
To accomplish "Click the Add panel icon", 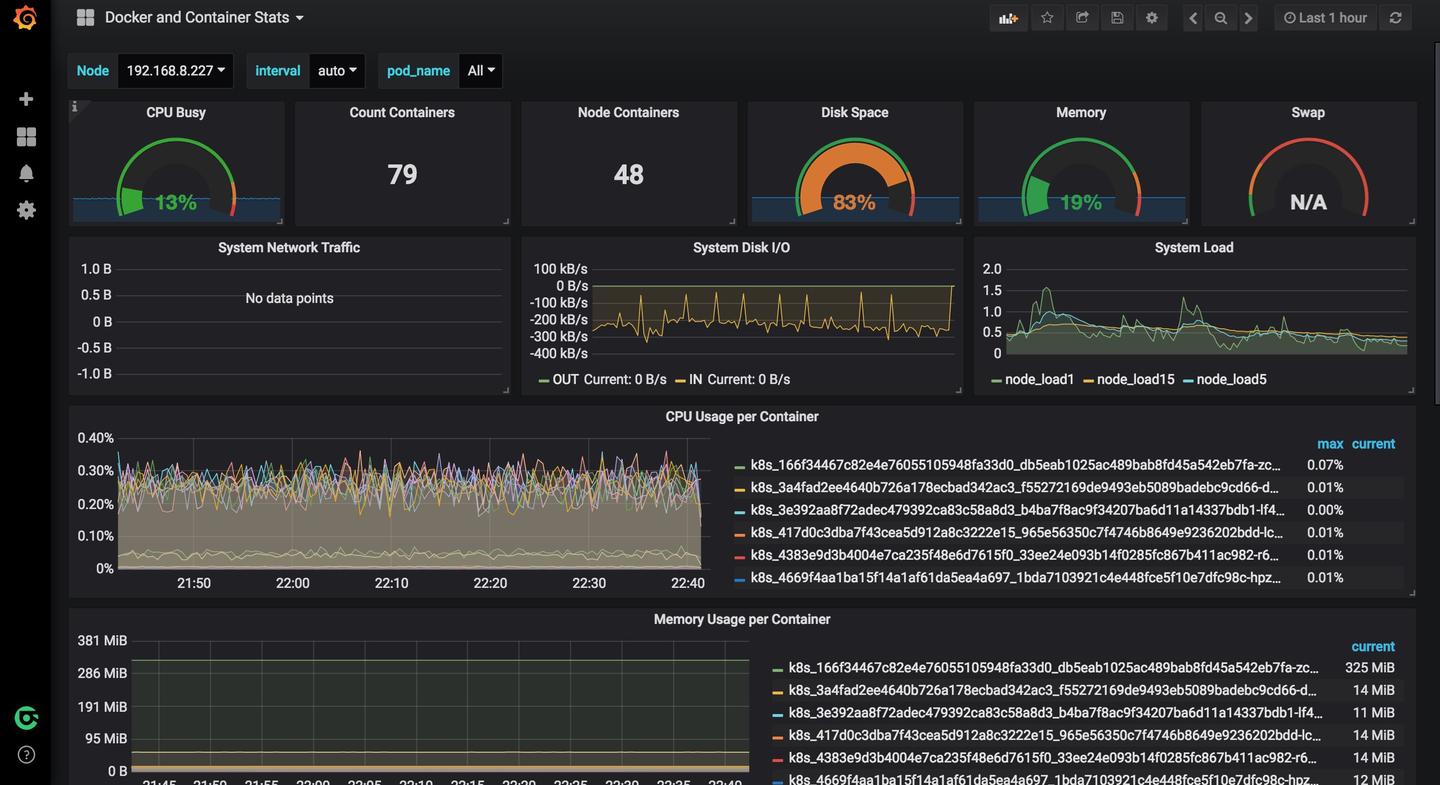I will [x=1008, y=18].
